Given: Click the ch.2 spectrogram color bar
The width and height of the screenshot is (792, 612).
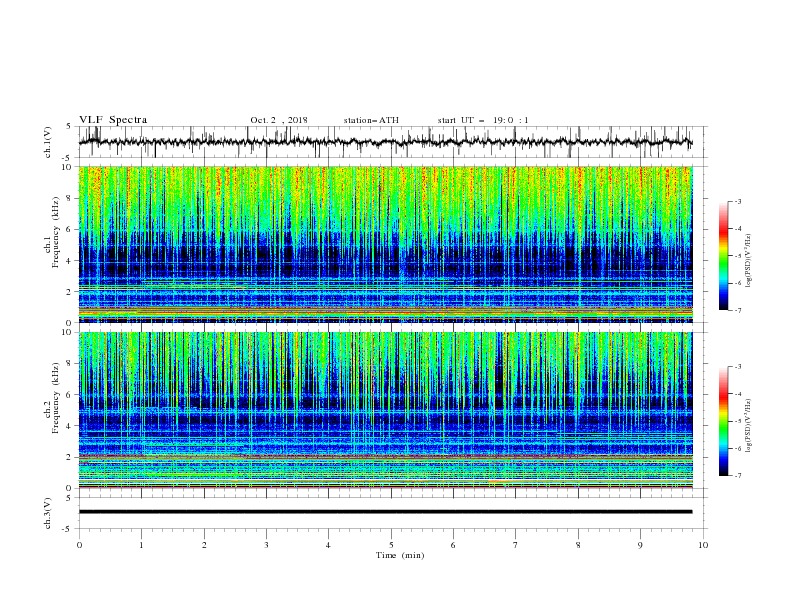Looking at the screenshot, I should [723, 421].
